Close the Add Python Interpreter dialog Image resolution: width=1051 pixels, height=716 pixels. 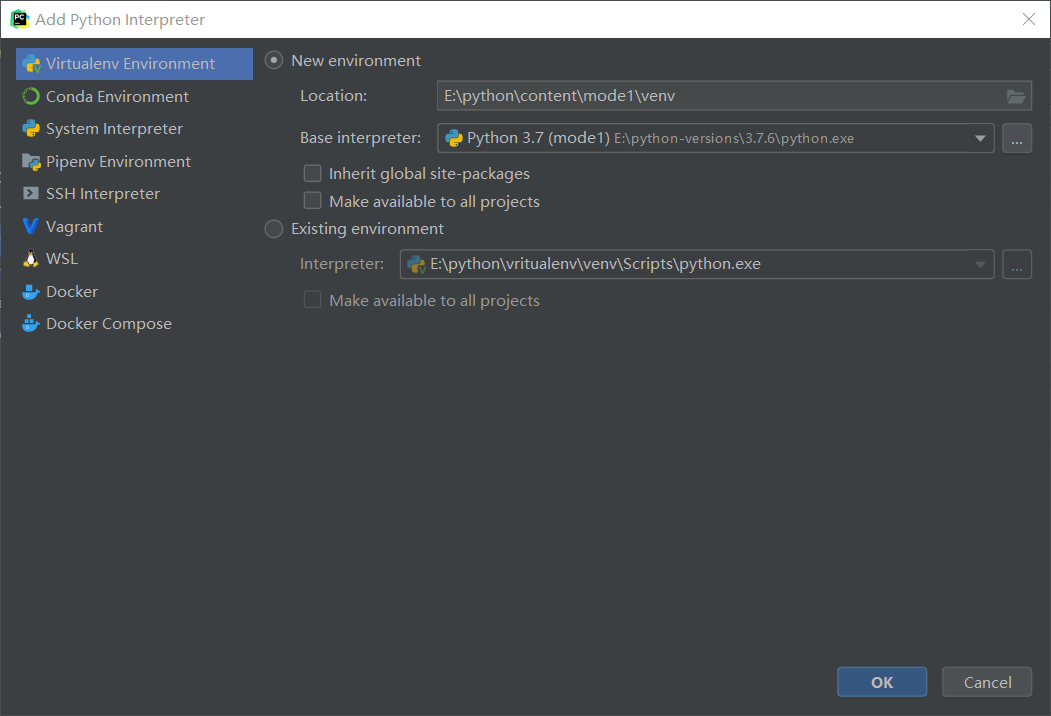click(x=1029, y=19)
